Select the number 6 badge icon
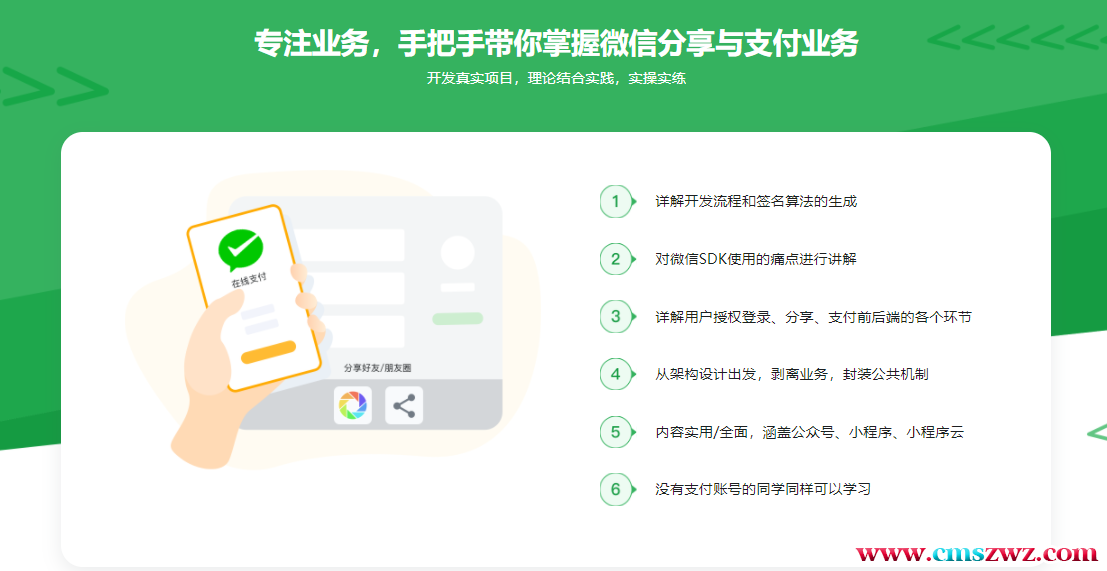The height and width of the screenshot is (571, 1107). (616, 490)
